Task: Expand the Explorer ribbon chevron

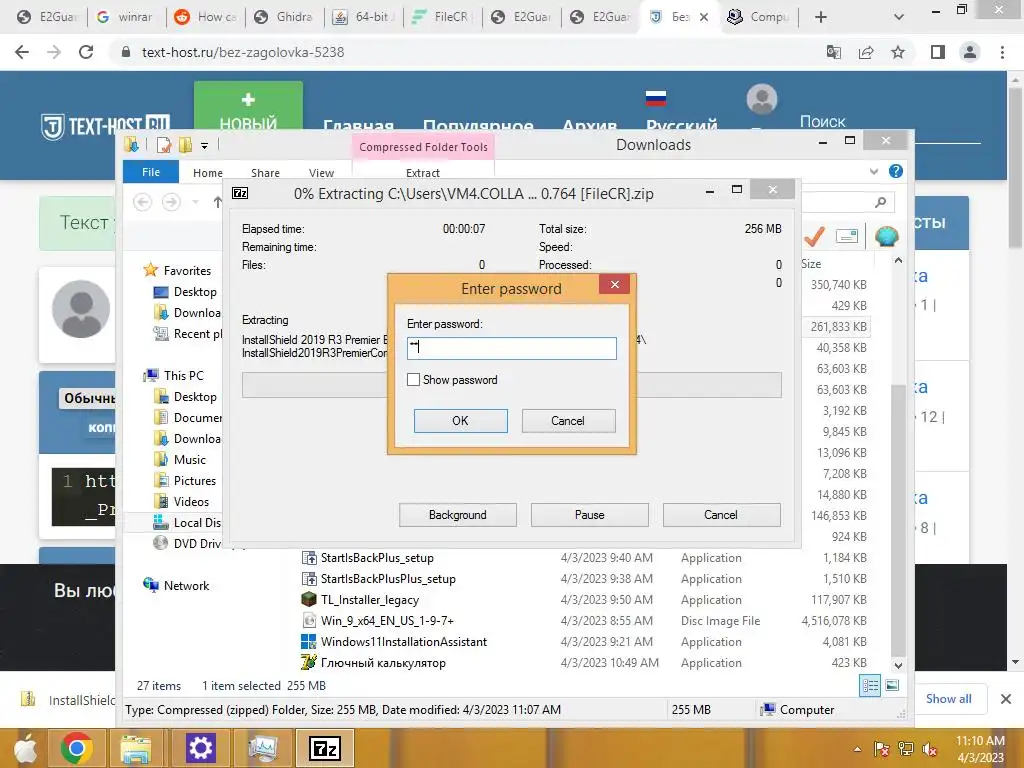Action: pos(874,172)
